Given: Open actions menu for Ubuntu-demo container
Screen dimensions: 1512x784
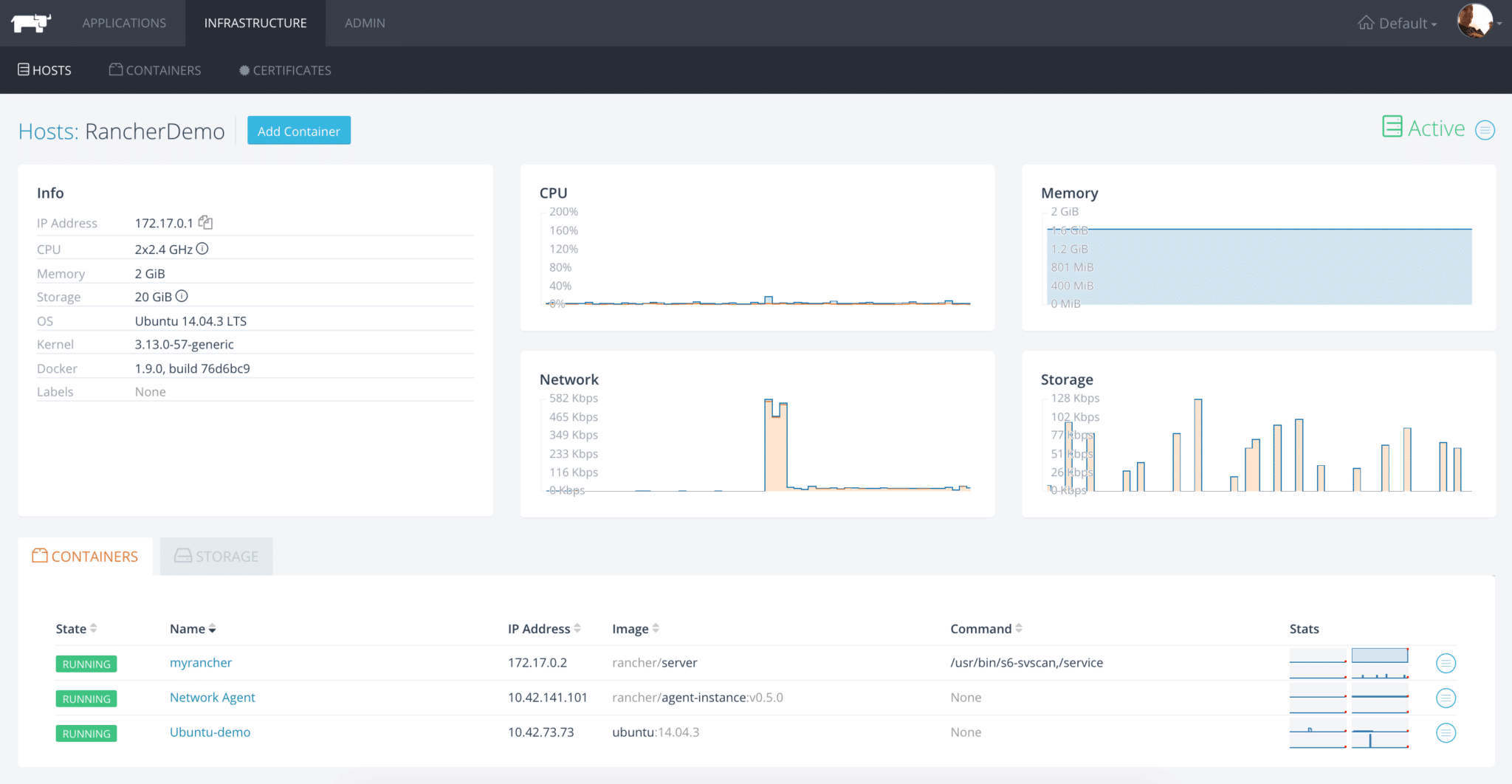Looking at the screenshot, I should (1446, 732).
